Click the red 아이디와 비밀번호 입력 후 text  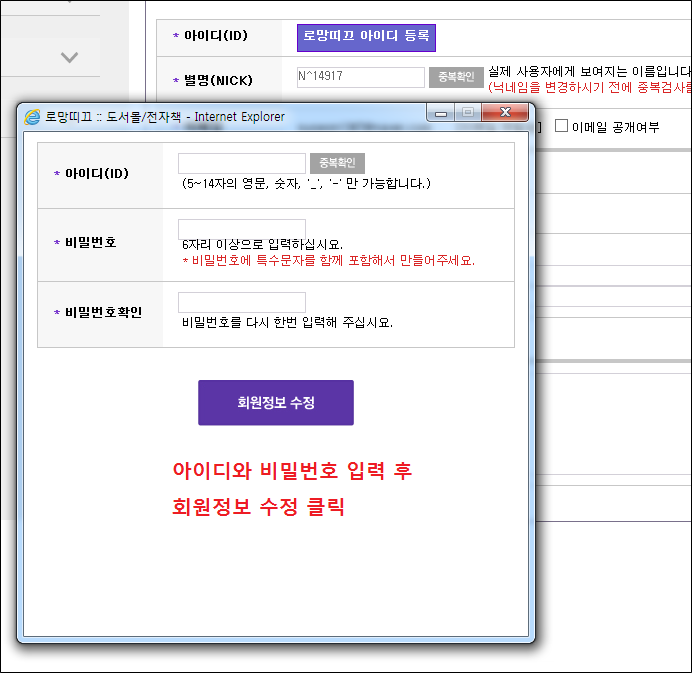click(x=292, y=471)
